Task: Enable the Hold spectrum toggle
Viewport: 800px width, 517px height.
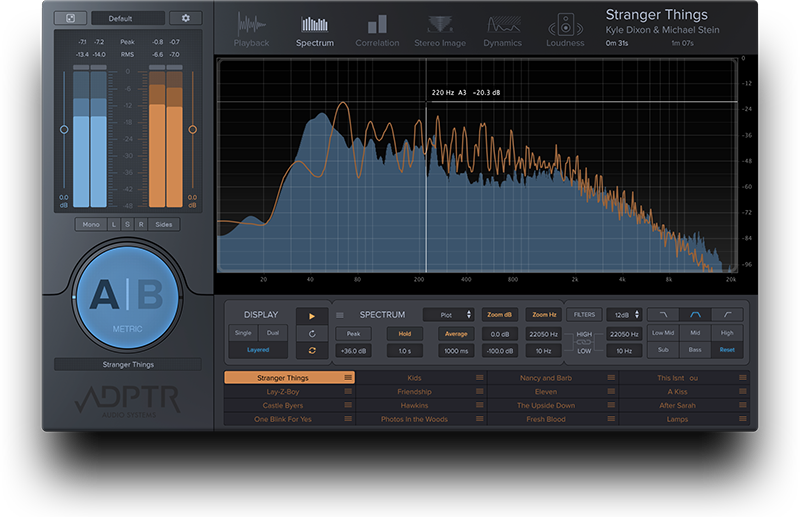Action: (404, 333)
